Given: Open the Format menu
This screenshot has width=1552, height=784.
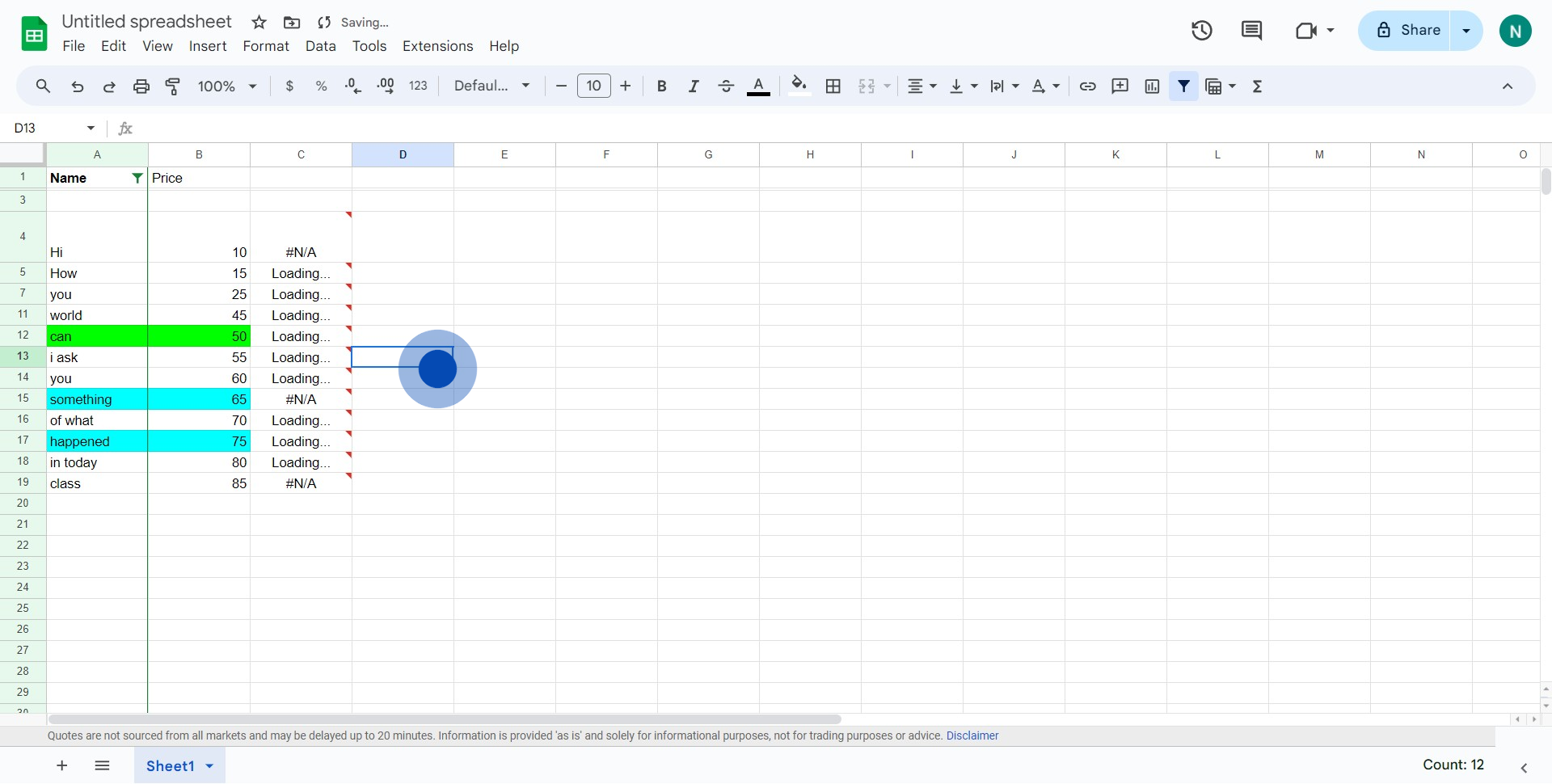Looking at the screenshot, I should pos(266,46).
